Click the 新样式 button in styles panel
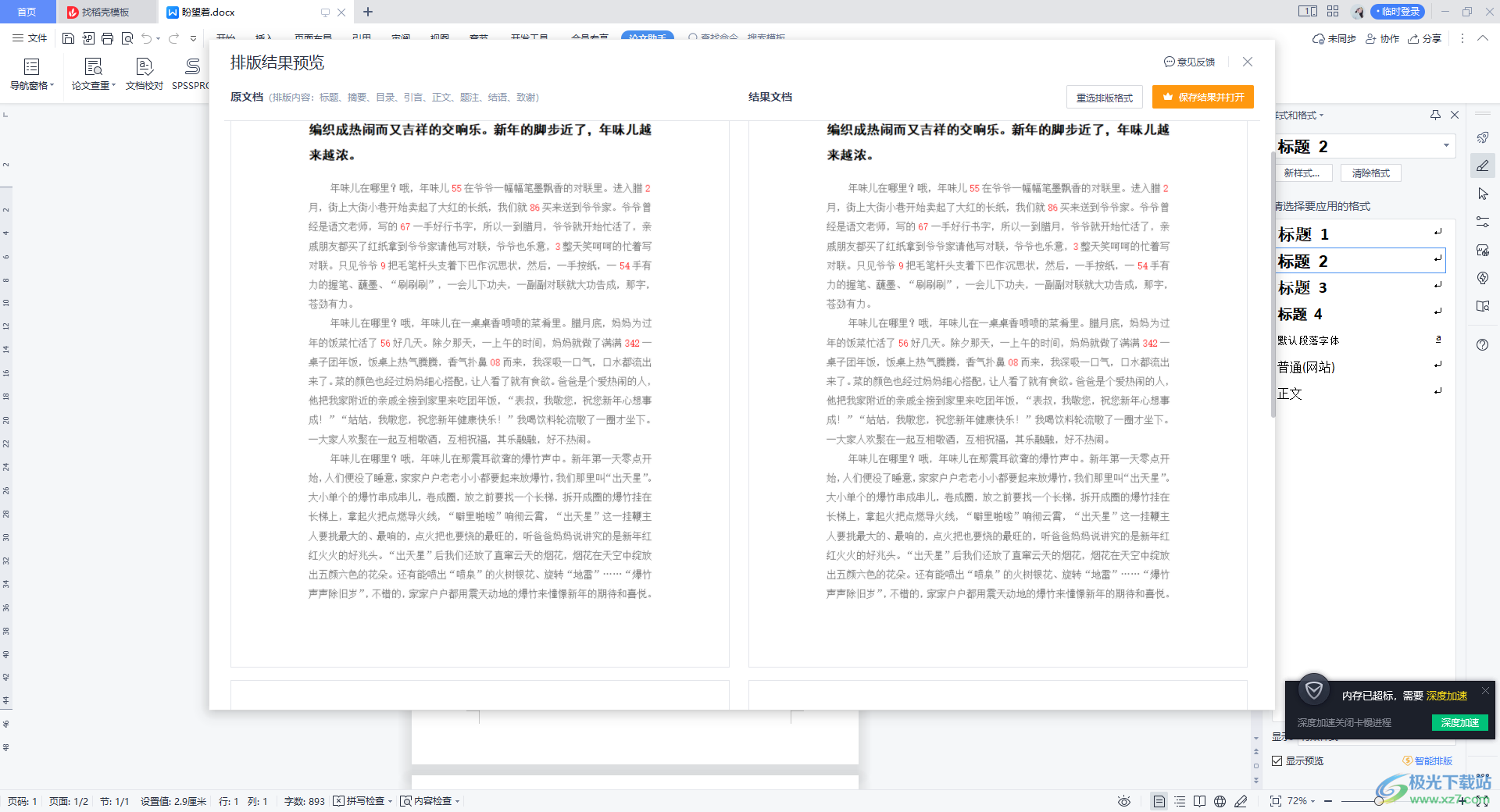 click(1302, 173)
